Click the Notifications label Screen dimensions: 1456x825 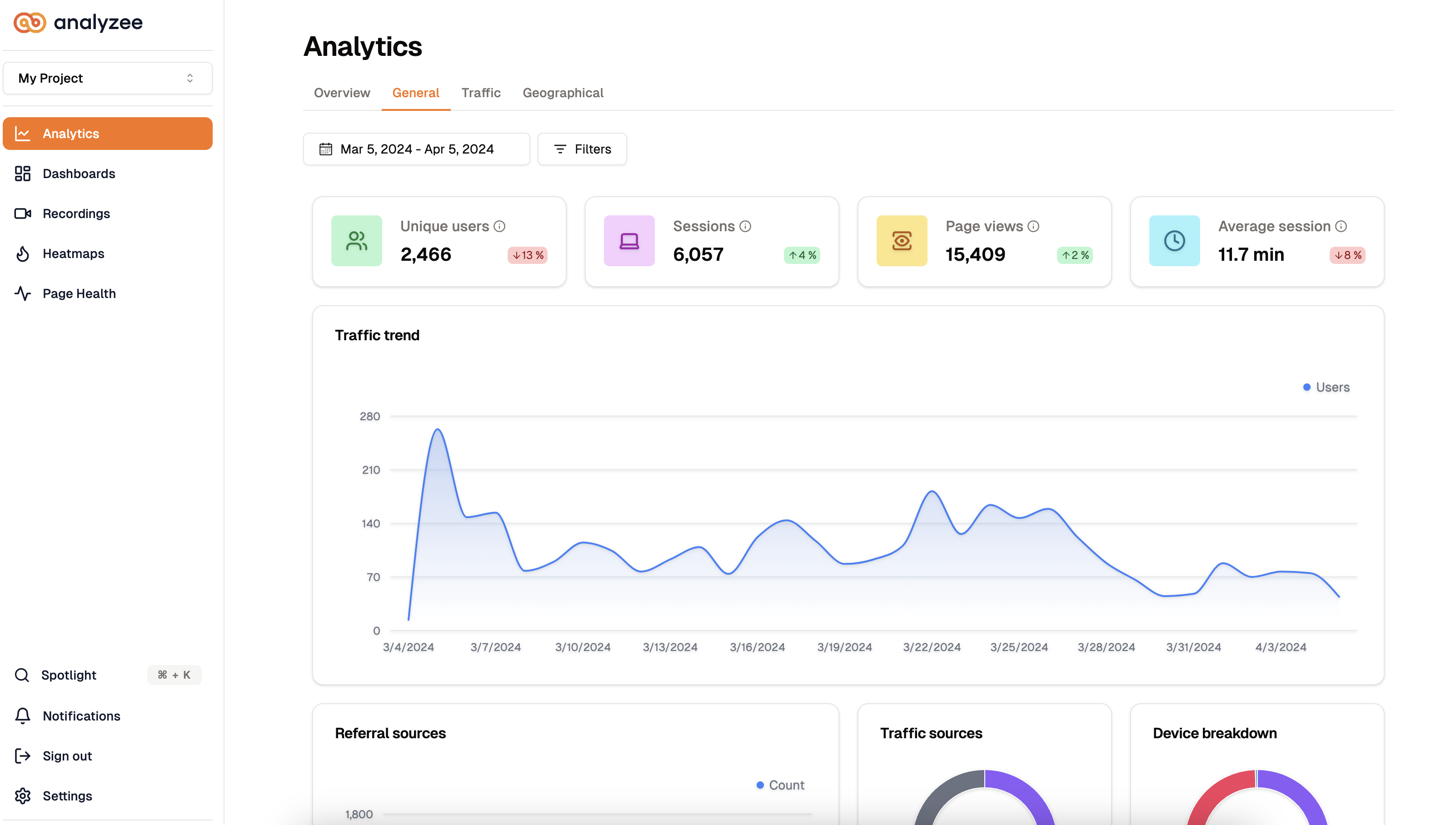point(82,716)
